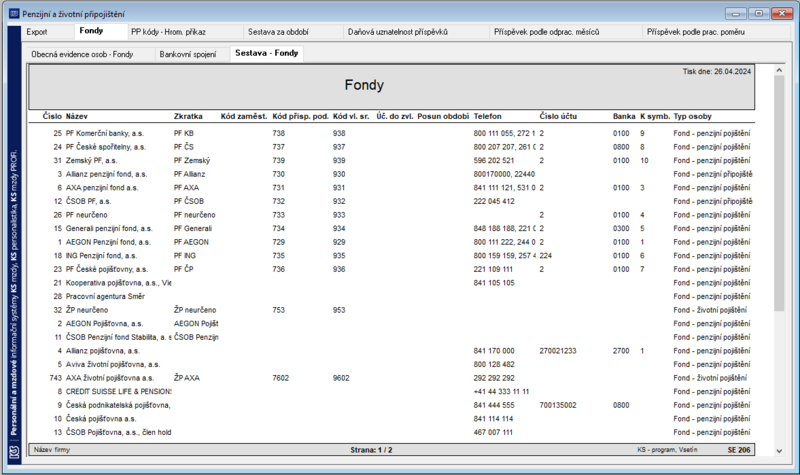Select the Allianz pojišťovna, a.s. row

[391, 351]
